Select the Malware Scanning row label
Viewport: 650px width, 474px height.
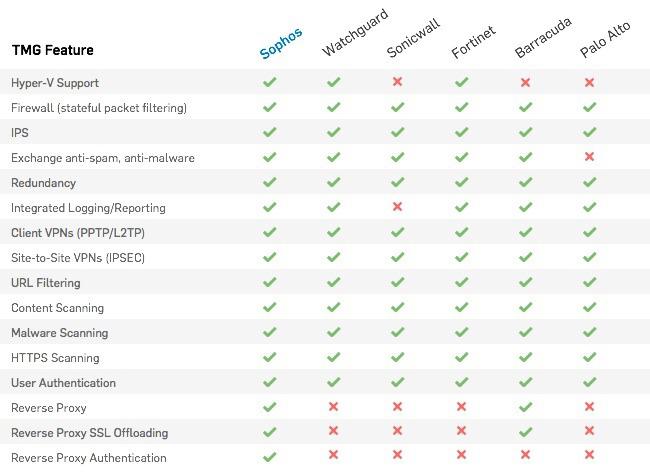tap(60, 333)
